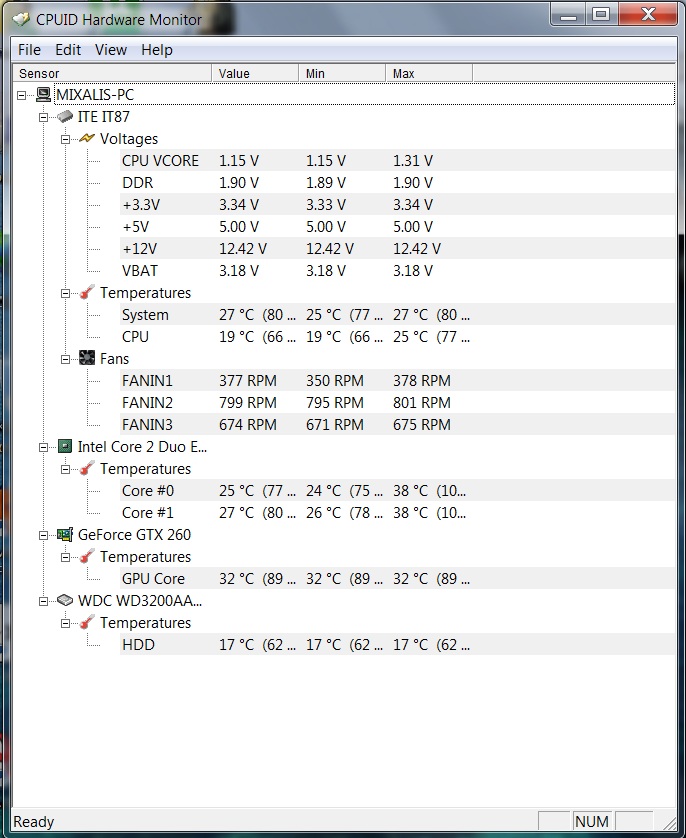This screenshot has height=838, width=686.
Task: Select the CPU temperature row label
Action: pyautogui.click(x=135, y=337)
